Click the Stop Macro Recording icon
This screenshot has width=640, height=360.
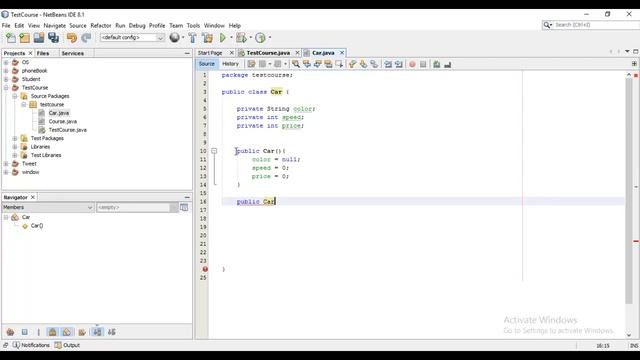tap(423, 64)
